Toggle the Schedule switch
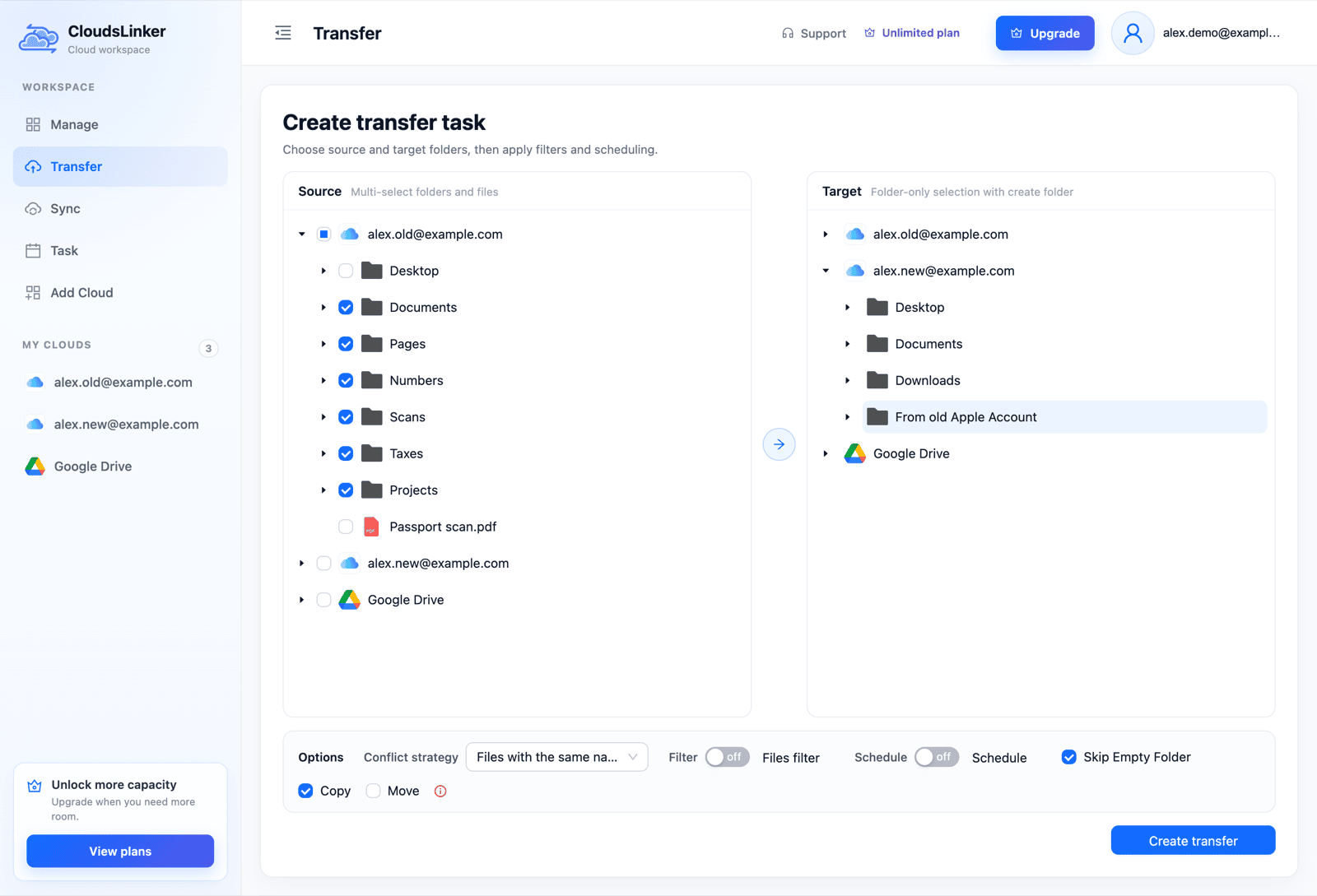This screenshot has width=1317, height=896. (x=937, y=757)
